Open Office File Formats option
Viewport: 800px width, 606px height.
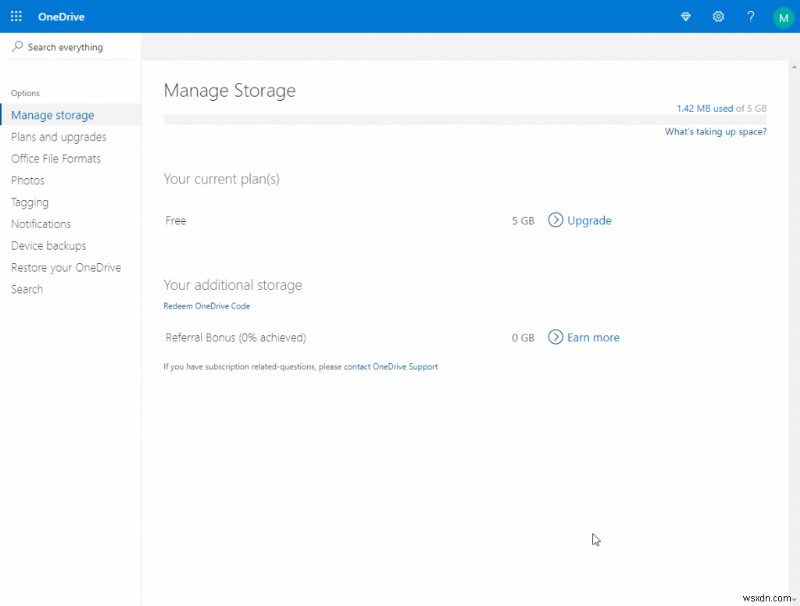coord(56,159)
